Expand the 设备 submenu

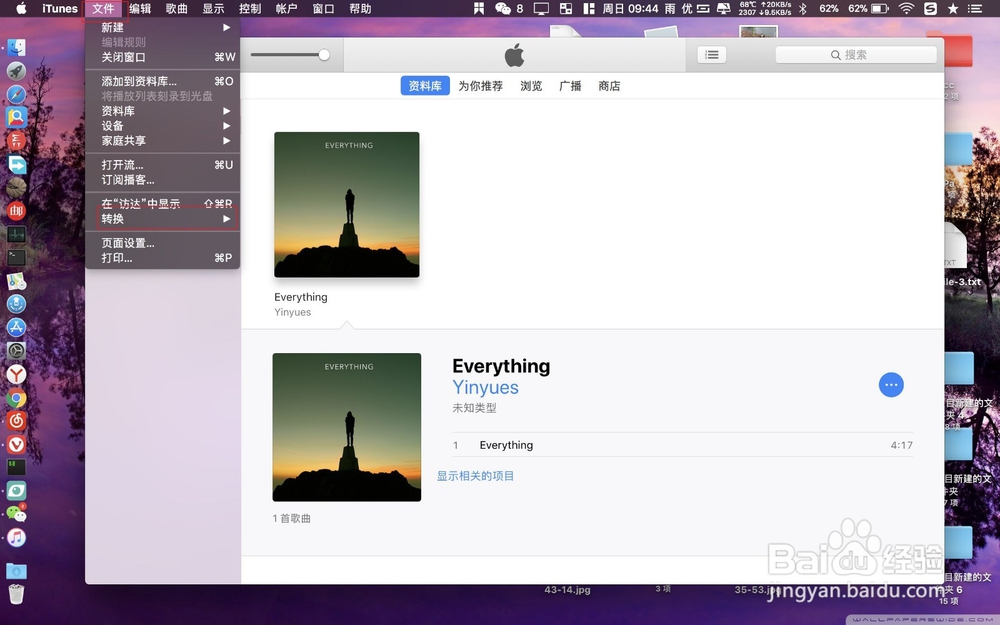pos(163,126)
